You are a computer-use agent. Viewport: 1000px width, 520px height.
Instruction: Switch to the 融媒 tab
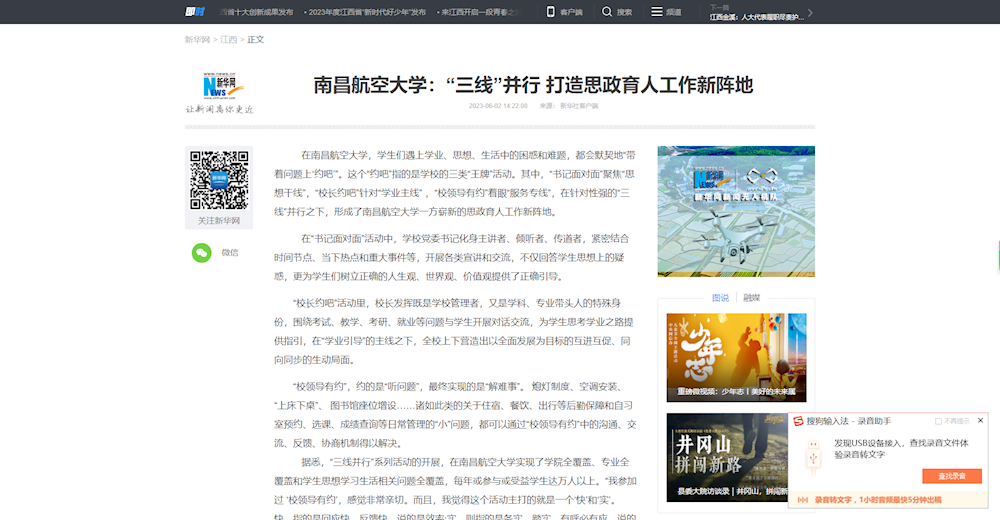[x=751, y=297]
